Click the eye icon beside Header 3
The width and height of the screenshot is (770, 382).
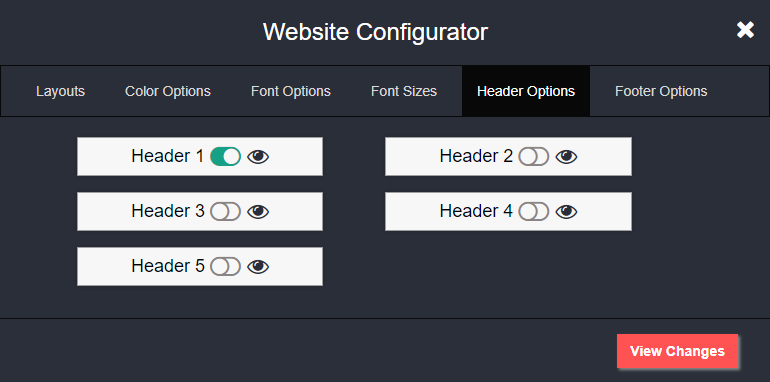(258, 212)
